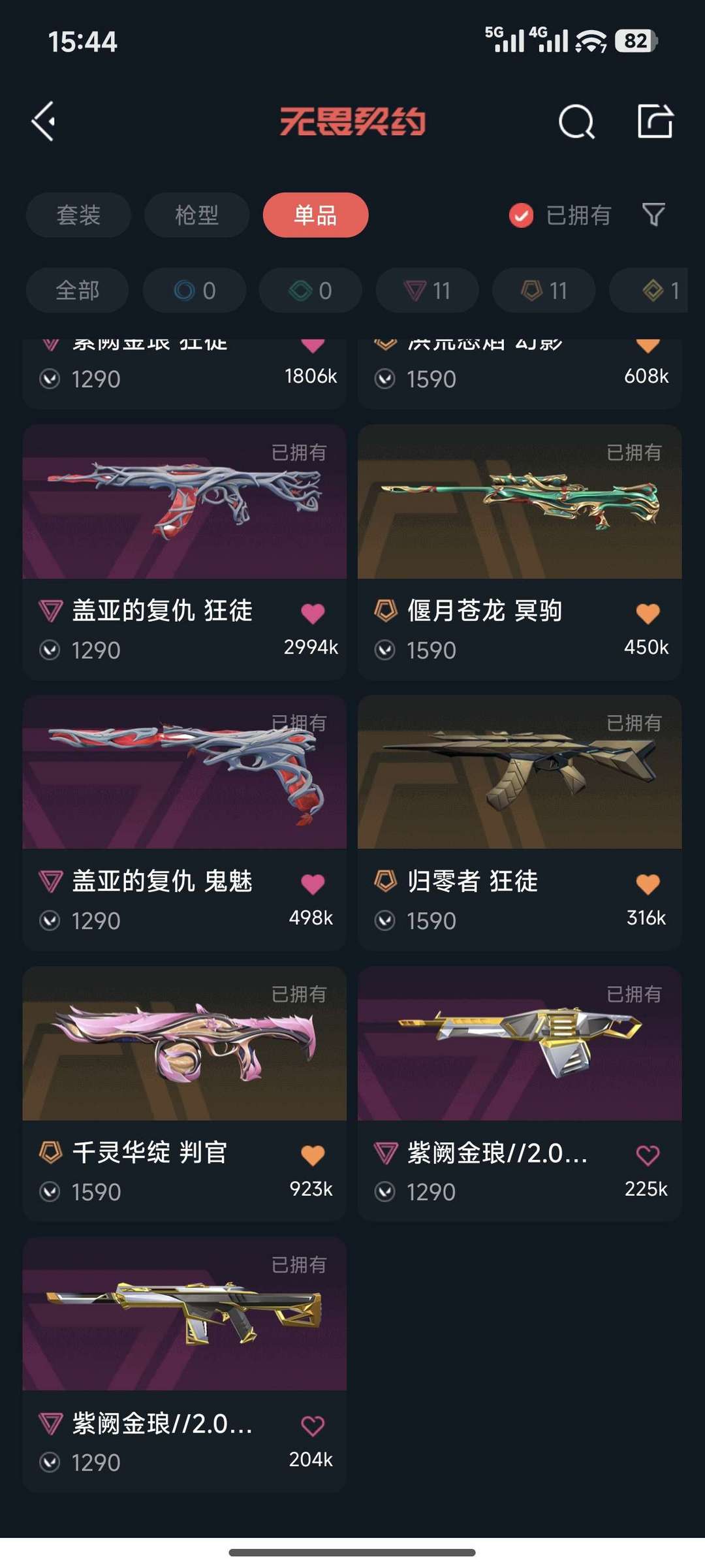This screenshot has width=705, height=1568.
Task: Open search with magnifier icon
Action: (577, 121)
